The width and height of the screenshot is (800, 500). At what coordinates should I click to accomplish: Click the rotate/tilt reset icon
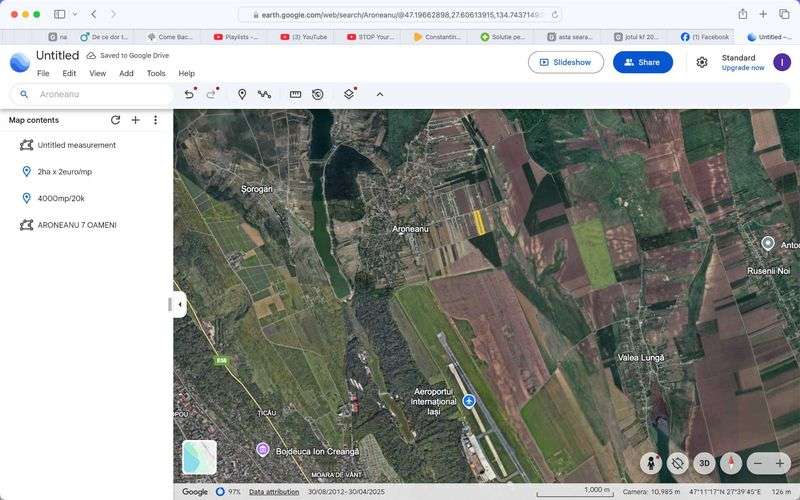678,463
